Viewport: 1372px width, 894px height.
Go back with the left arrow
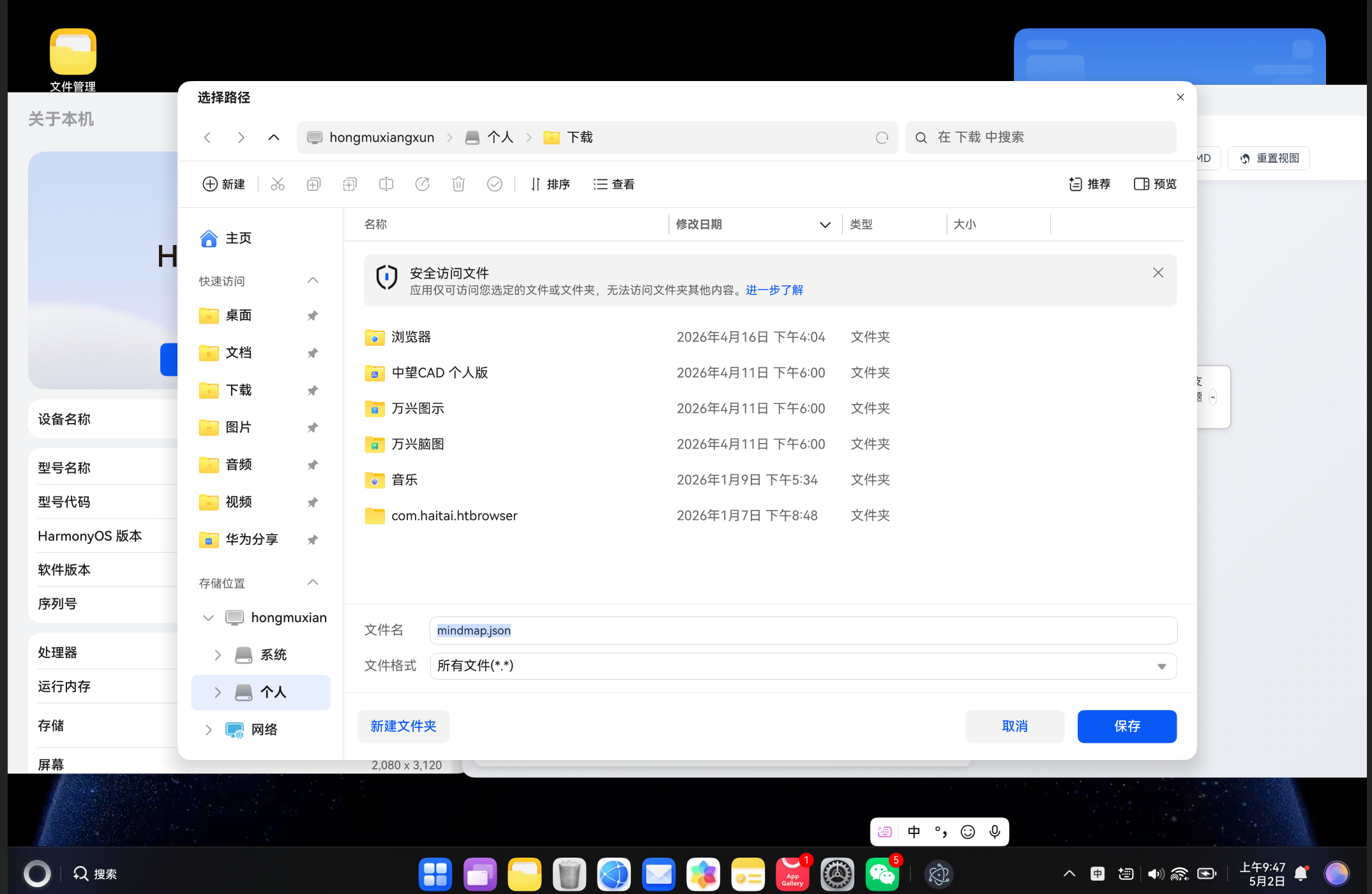[207, 137]
